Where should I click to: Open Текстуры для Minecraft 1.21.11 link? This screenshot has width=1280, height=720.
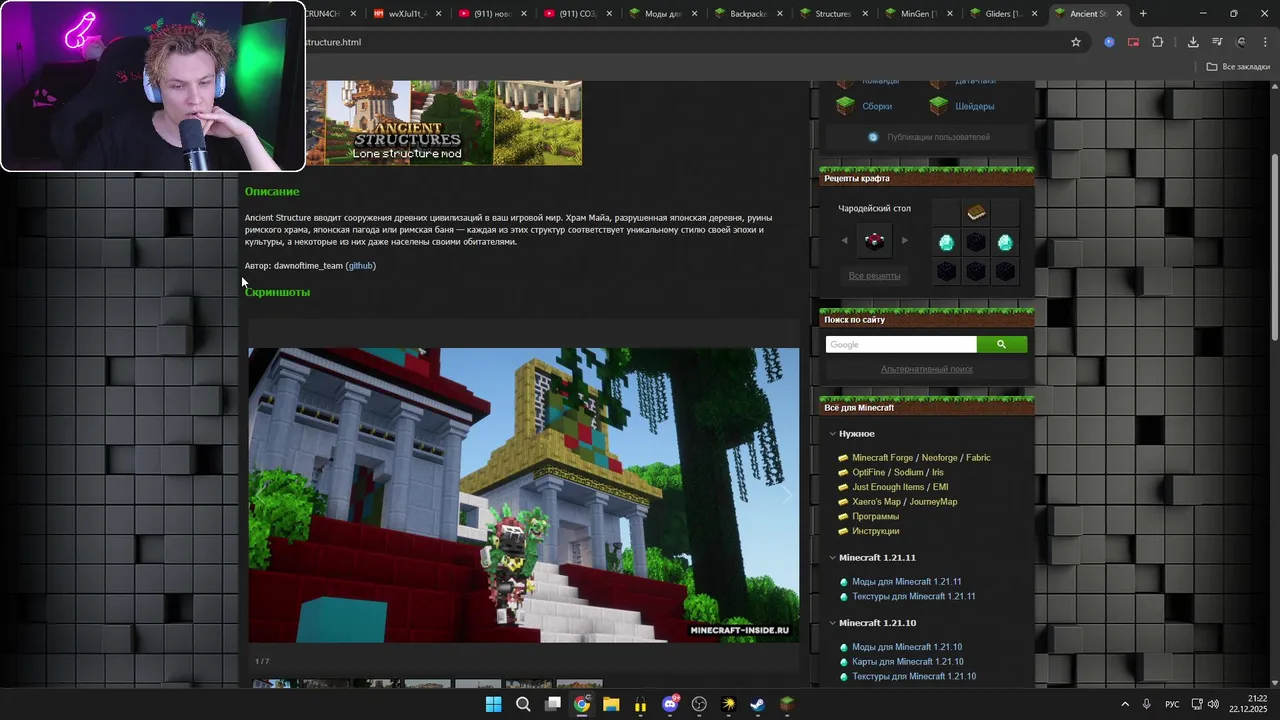pos(913,597)
